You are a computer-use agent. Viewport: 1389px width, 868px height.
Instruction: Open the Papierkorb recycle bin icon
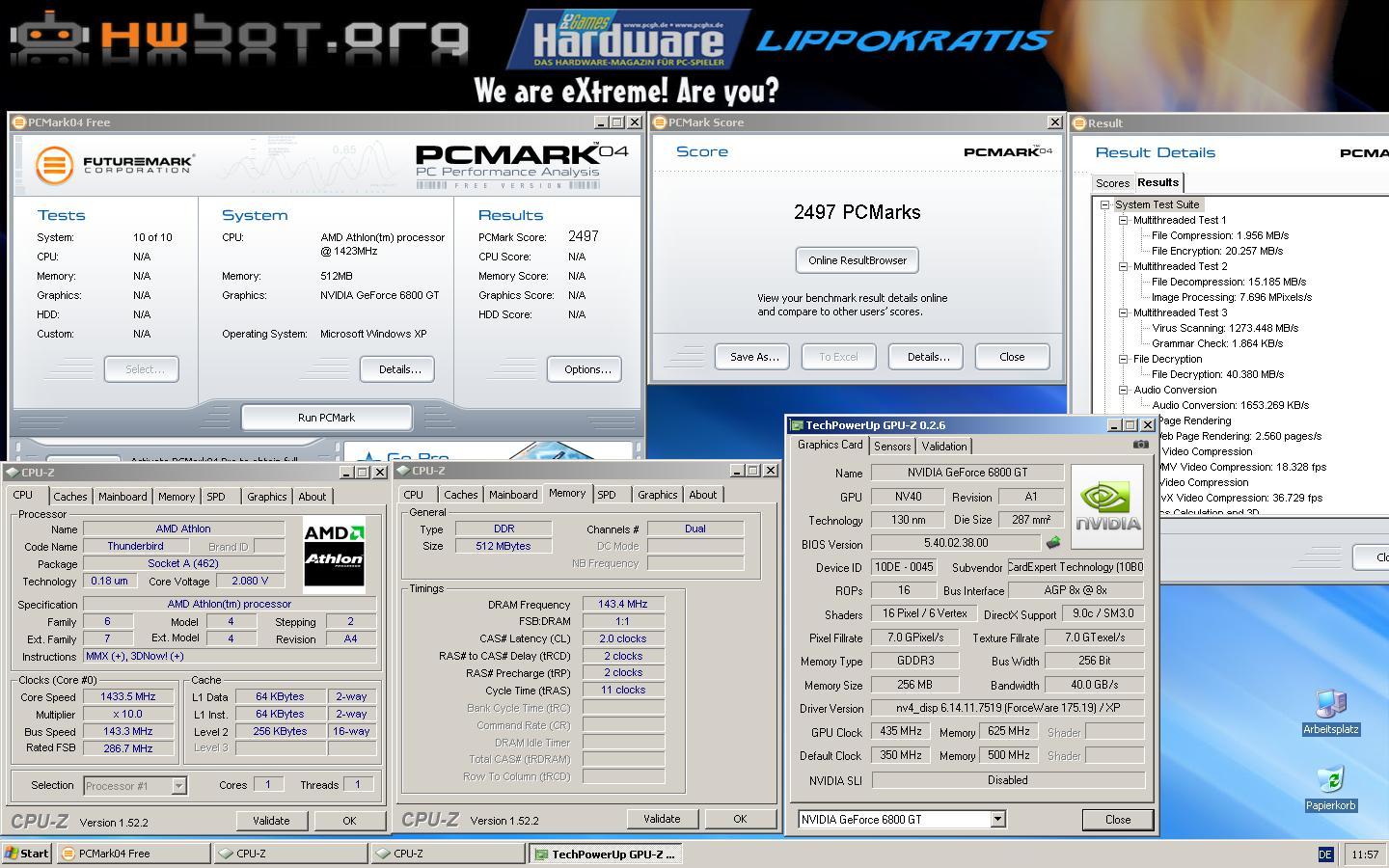point(1331,789)
